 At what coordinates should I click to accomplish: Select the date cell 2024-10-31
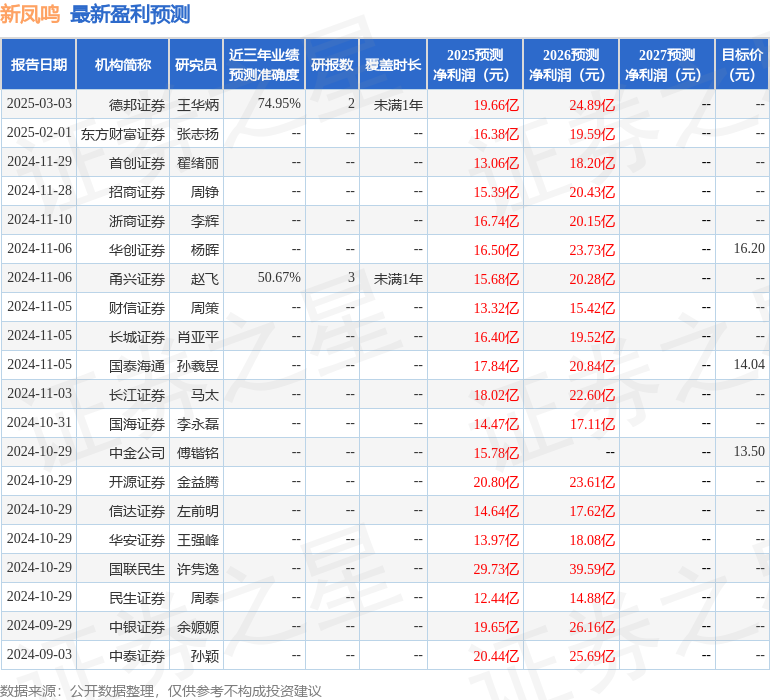click(x=39, y=422)
